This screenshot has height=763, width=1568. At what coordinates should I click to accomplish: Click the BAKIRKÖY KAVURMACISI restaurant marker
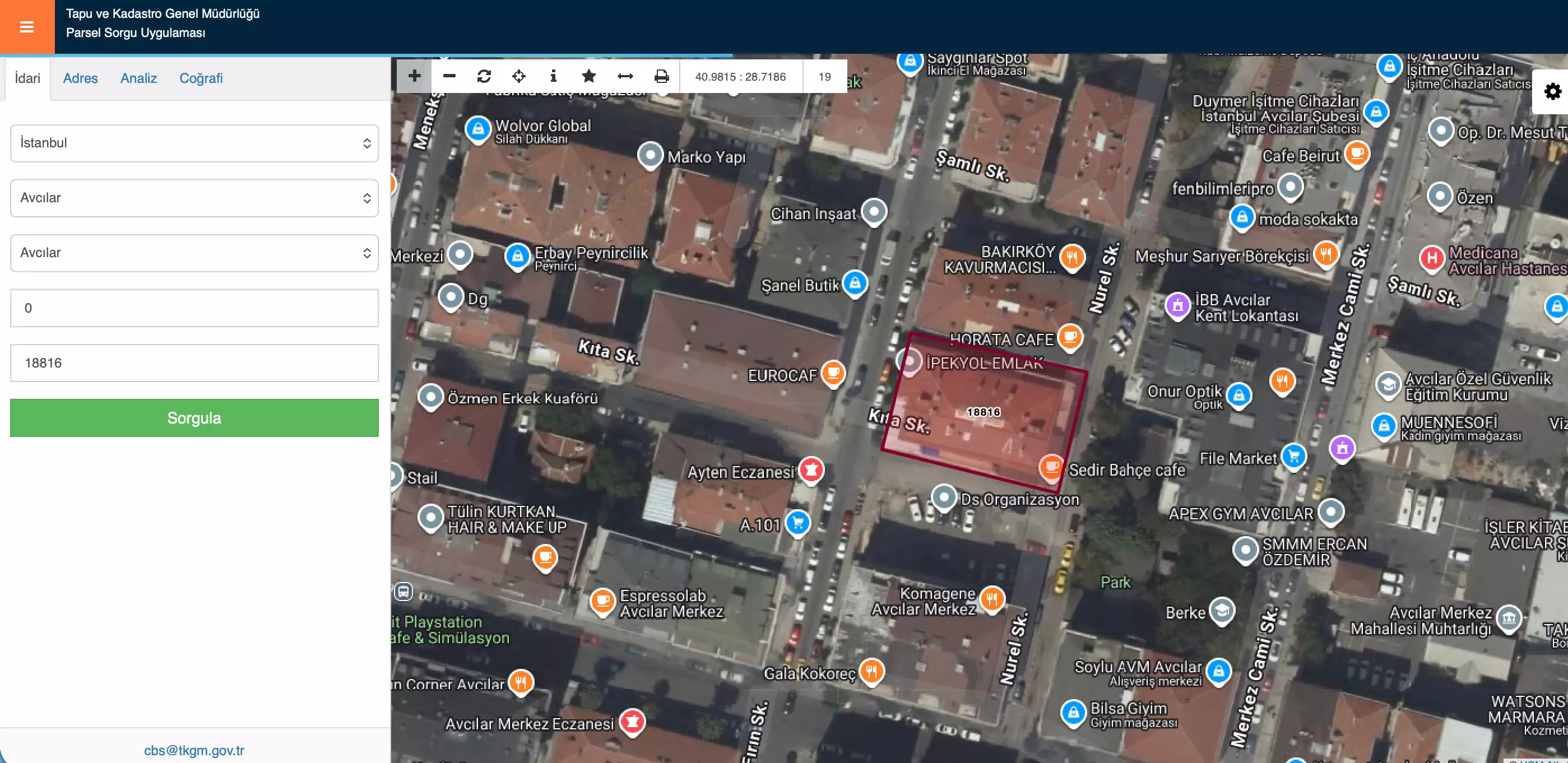point(1073,258)
